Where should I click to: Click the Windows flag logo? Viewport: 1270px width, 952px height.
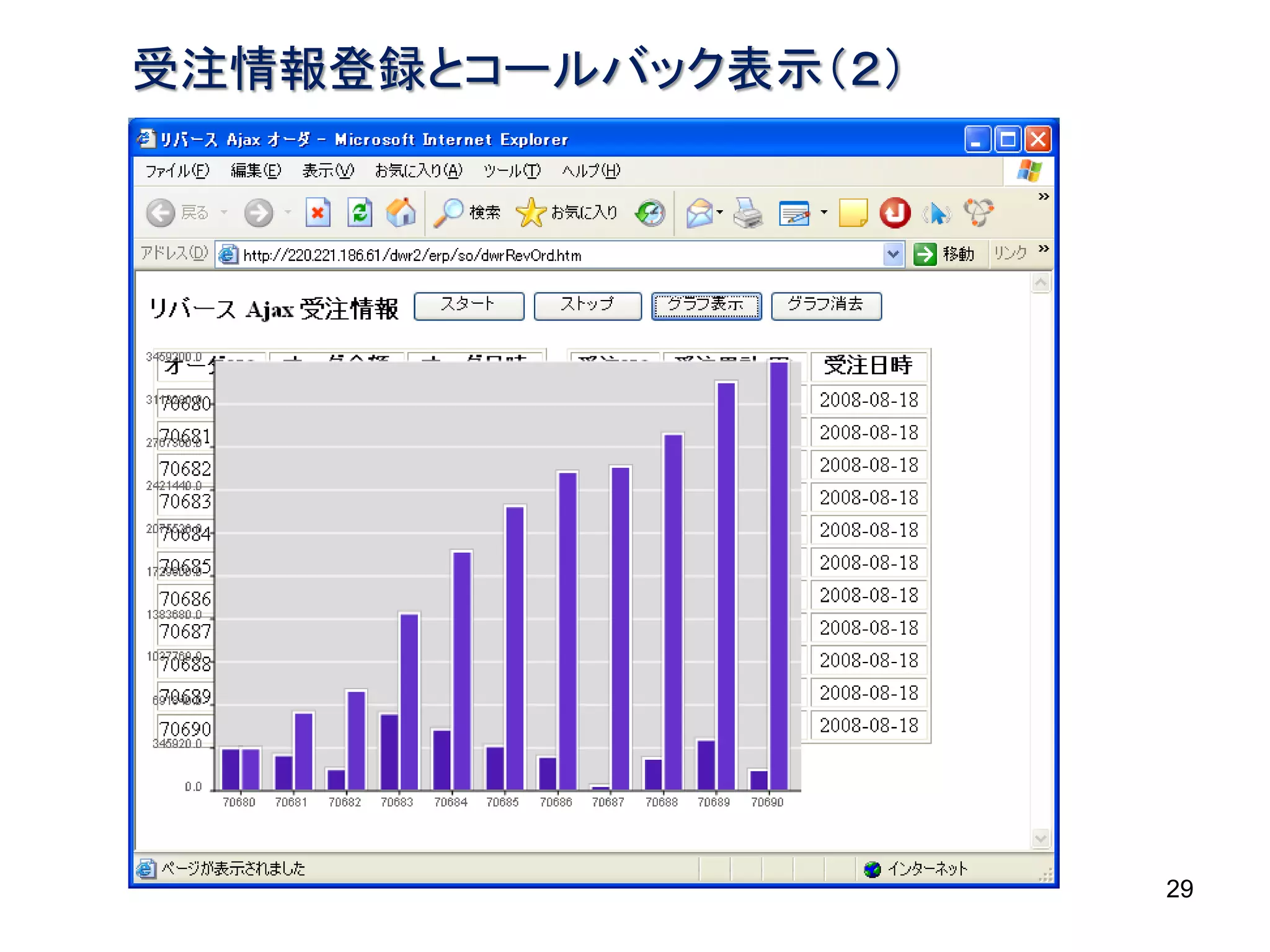pos(1029,171)
